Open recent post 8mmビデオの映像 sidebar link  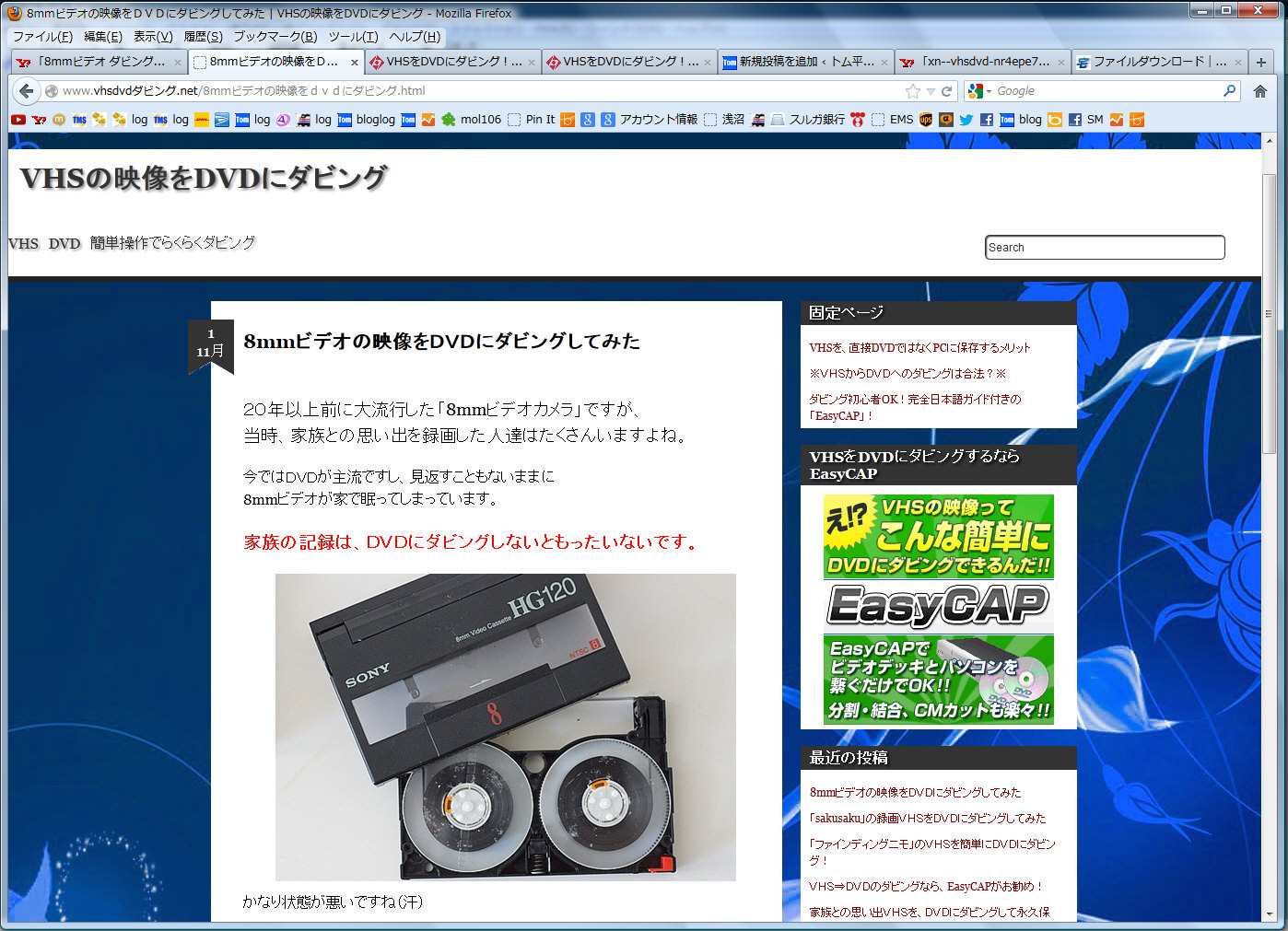[915, 792]
